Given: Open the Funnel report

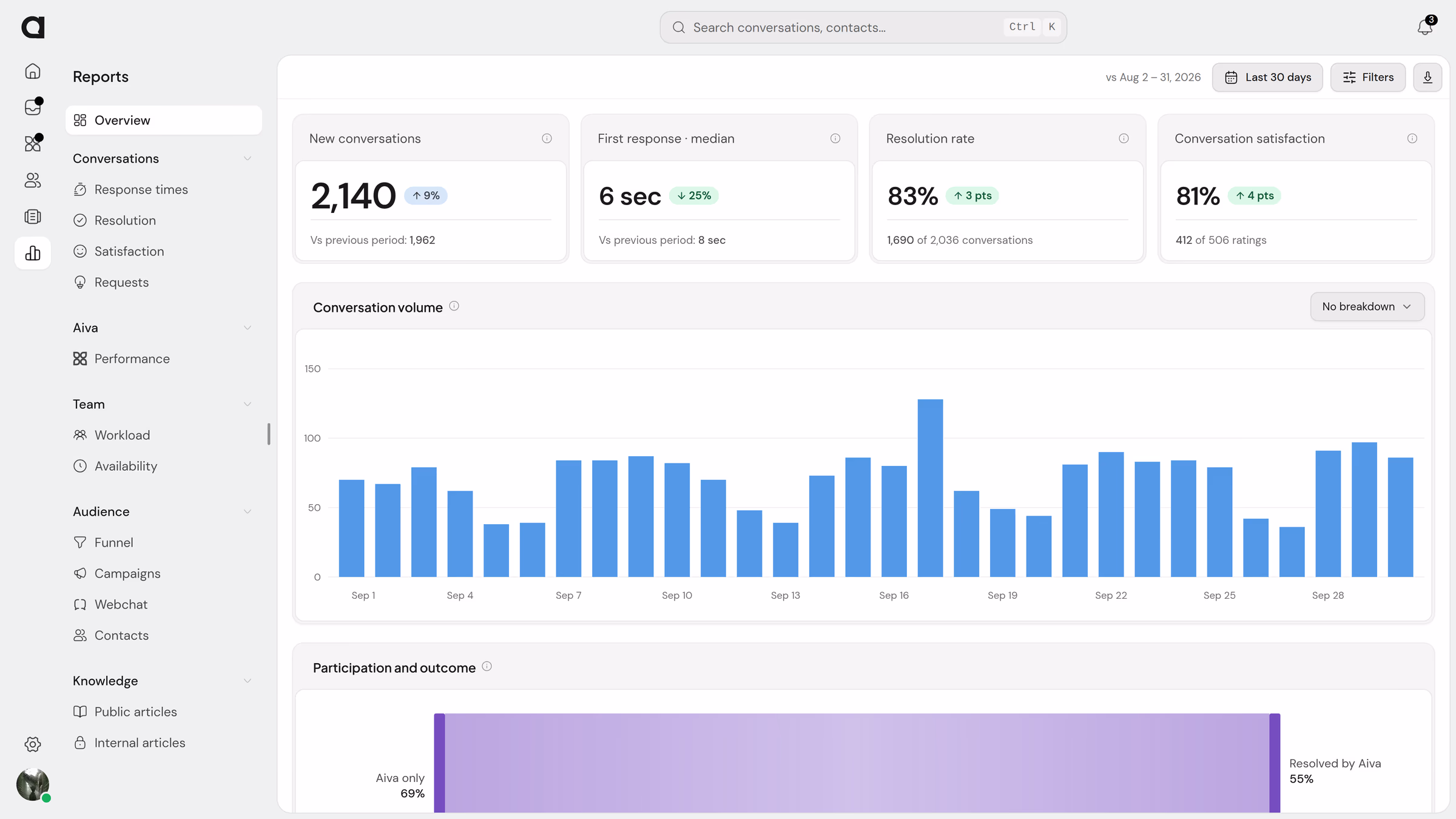Looking at the screenshot, I should pyautogui.click(x=164, y=542).
